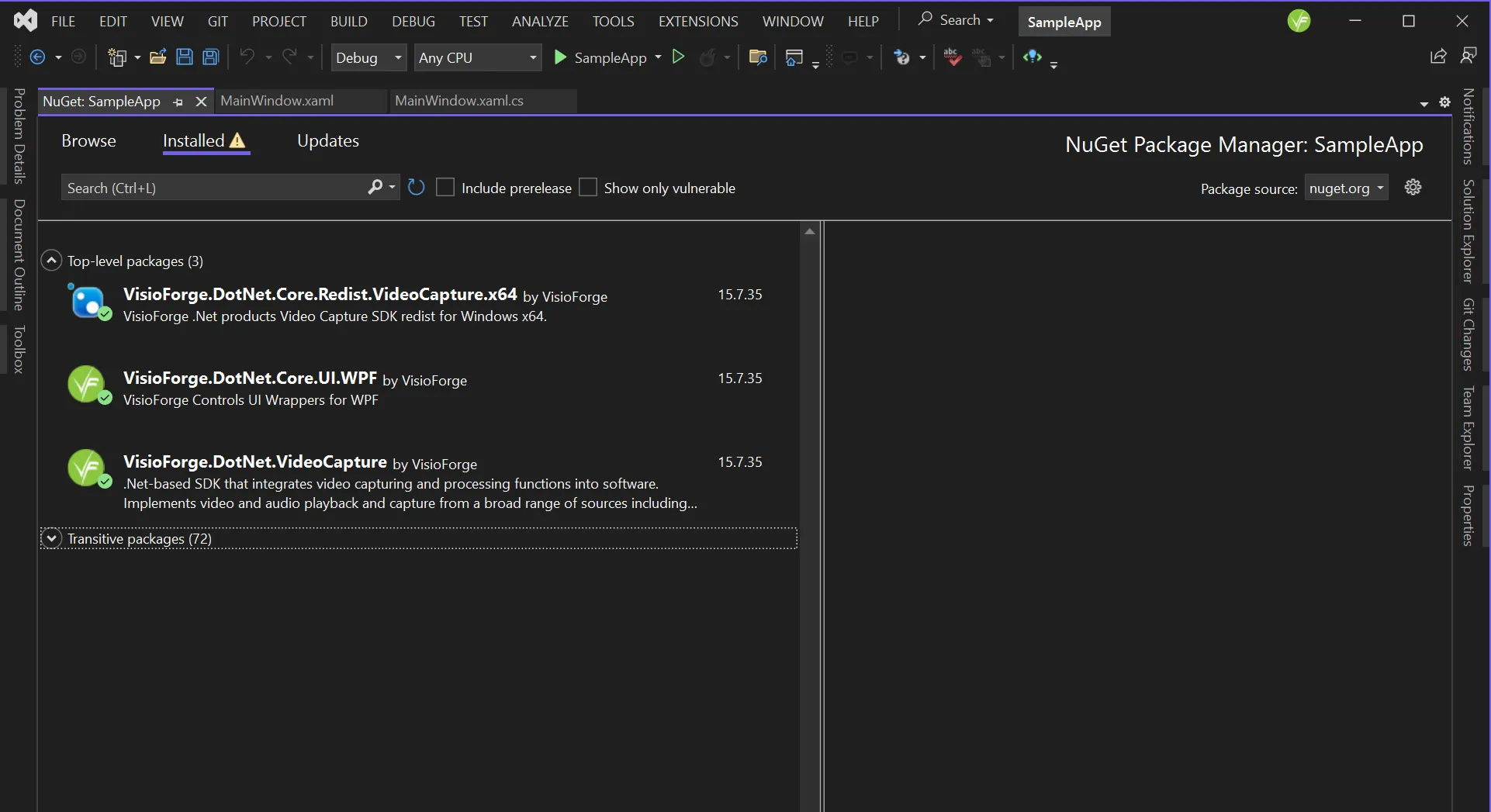
Task: Click Start Without Debugging outline play icon
Action: pyautogui.click(x=678, y=57)
